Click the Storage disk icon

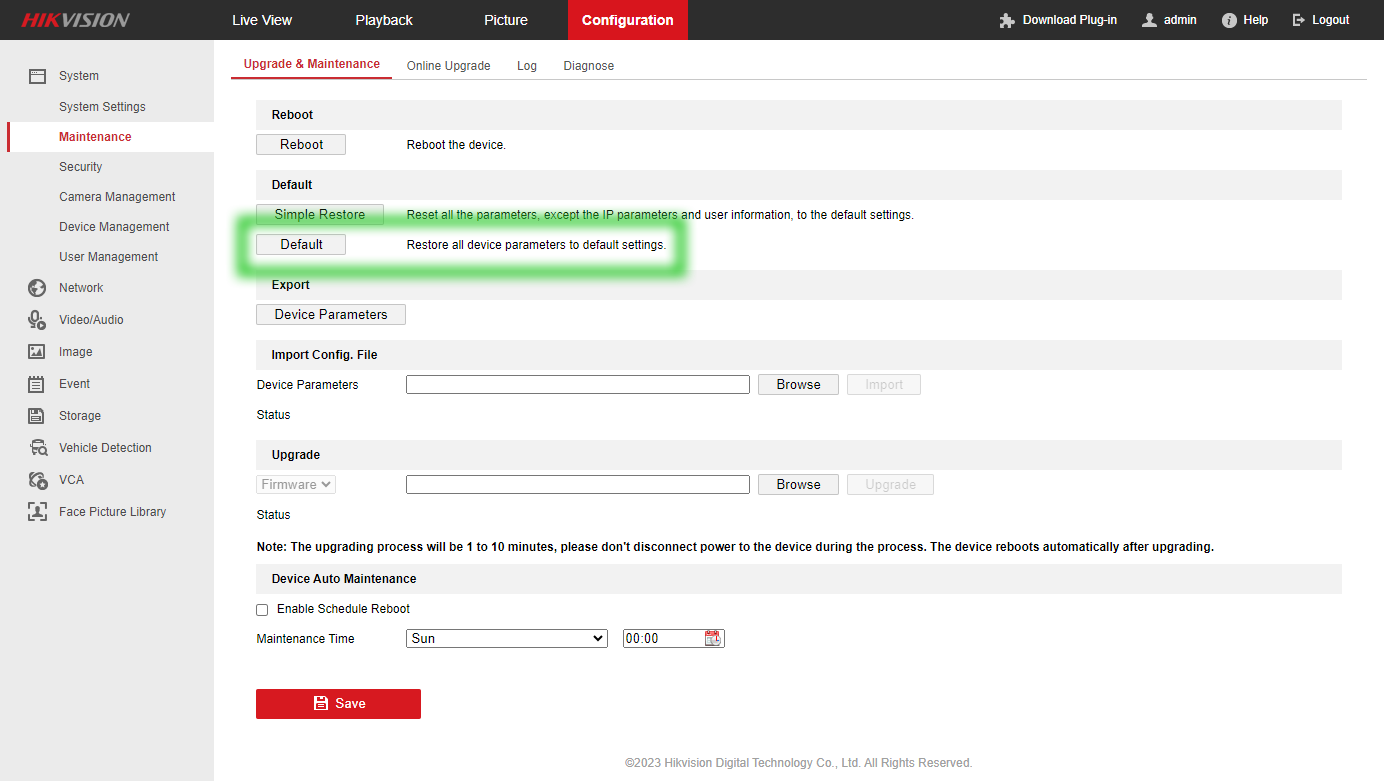click(x=37, y=416)
